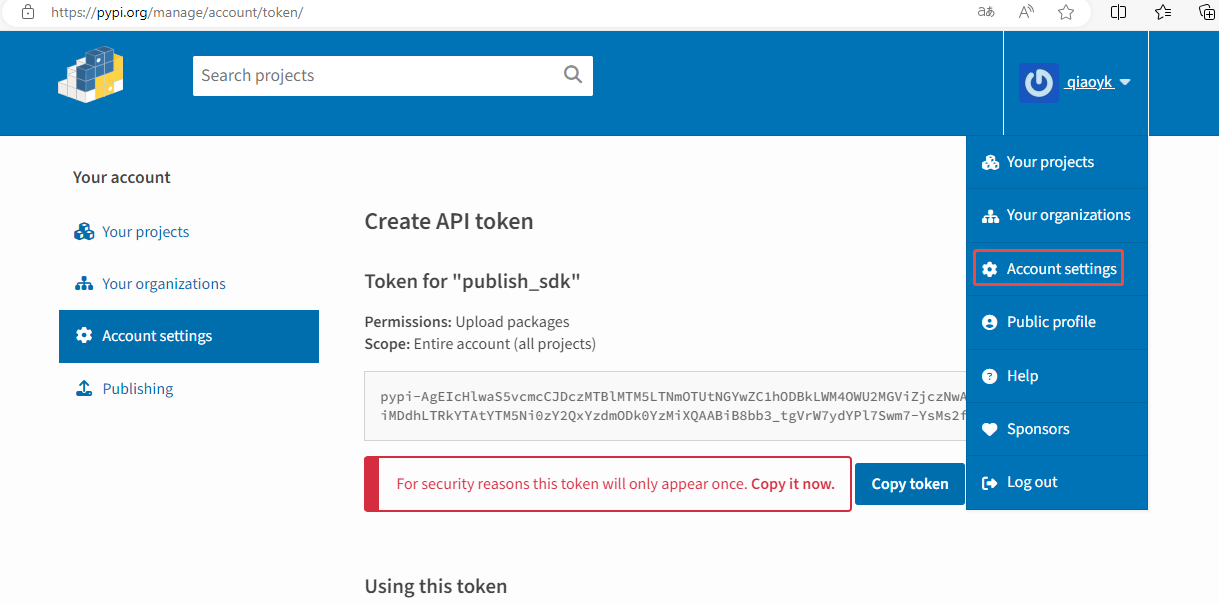Click the Search projects input field
The width and height of the screenshot is (1219, 604).
click(x=378, y=75)
